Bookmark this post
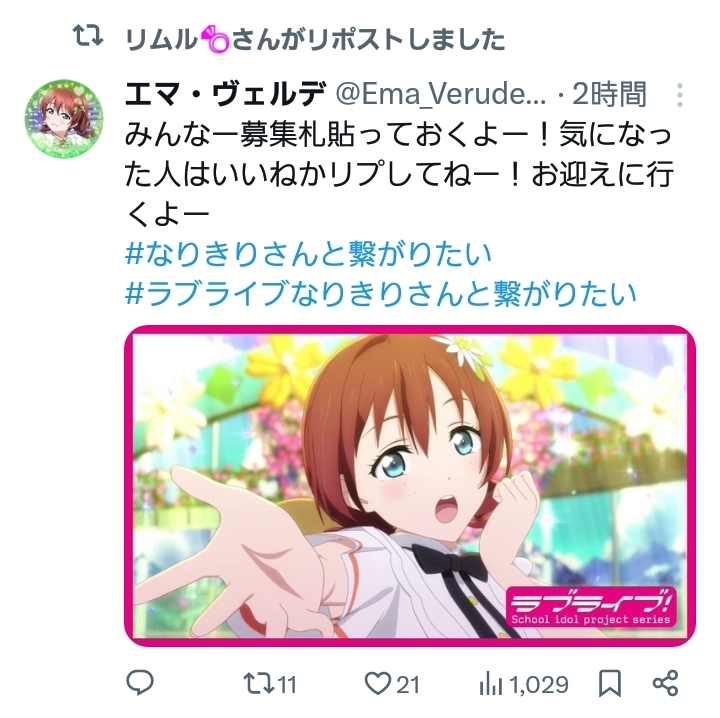The width and height of the screenshot is (720, 718). pyautogui.click(x=610, y=683)
